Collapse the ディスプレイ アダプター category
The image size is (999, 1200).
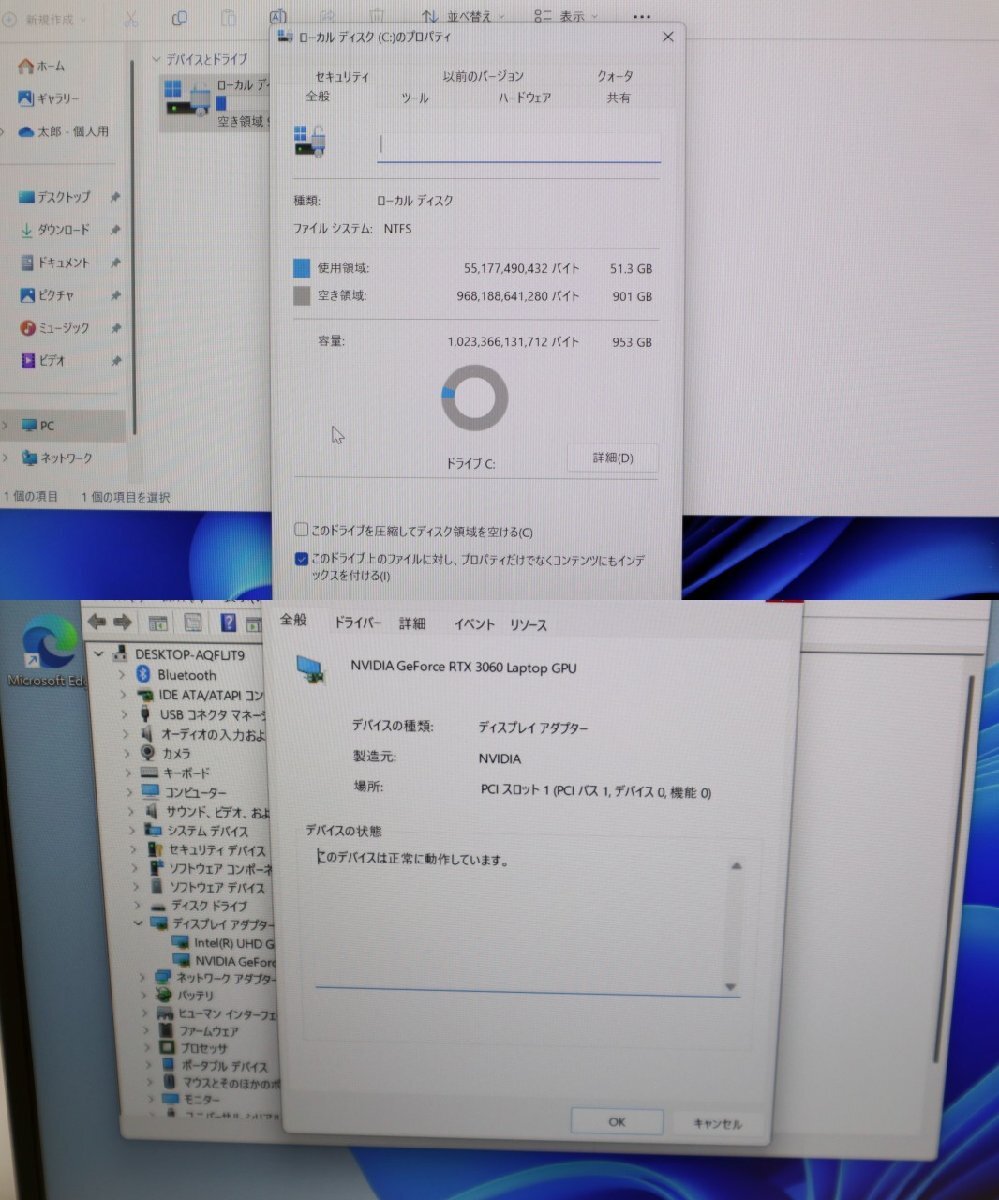click(x=137, y=924)
